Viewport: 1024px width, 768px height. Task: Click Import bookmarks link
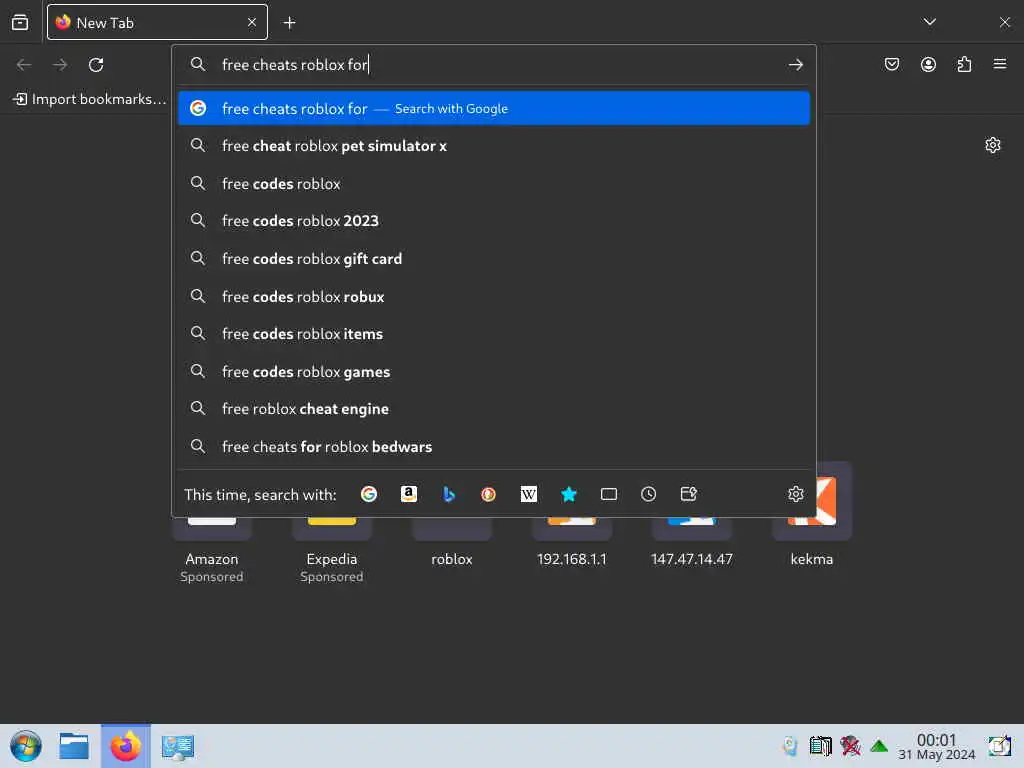pyautogui.click(x=90, y=99)
